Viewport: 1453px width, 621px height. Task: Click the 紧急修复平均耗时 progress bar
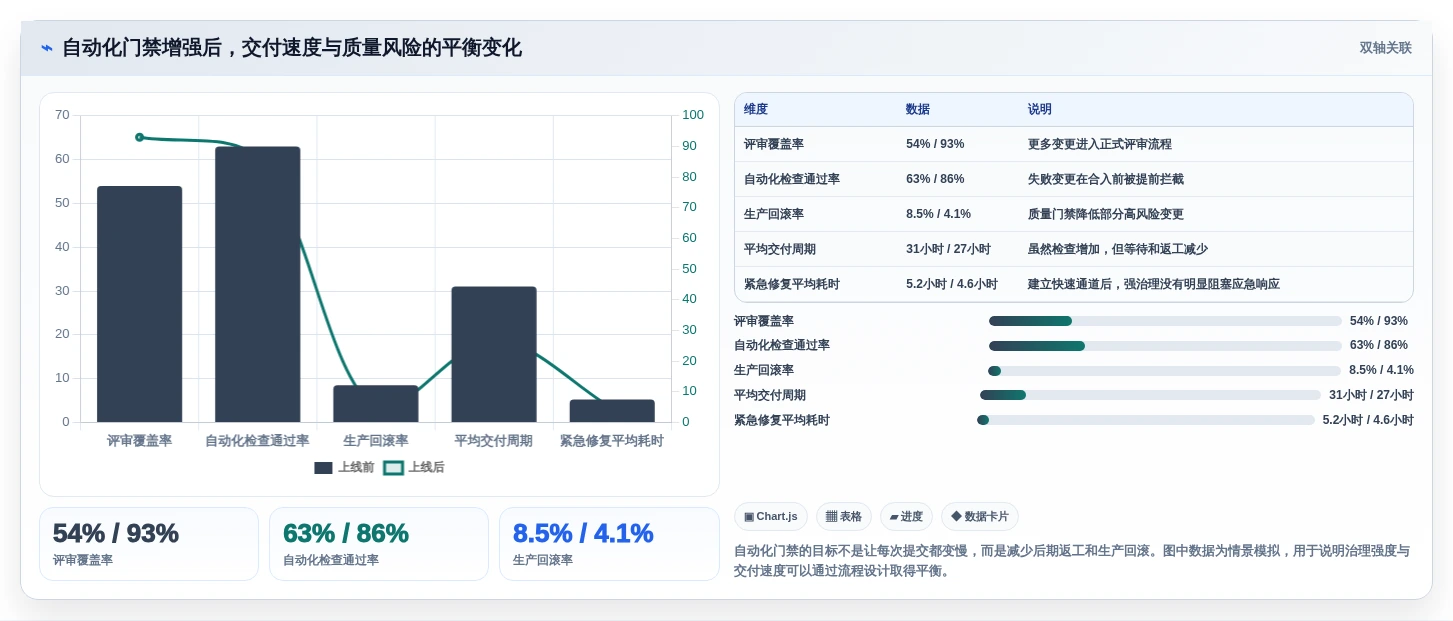coord(1146,420)
